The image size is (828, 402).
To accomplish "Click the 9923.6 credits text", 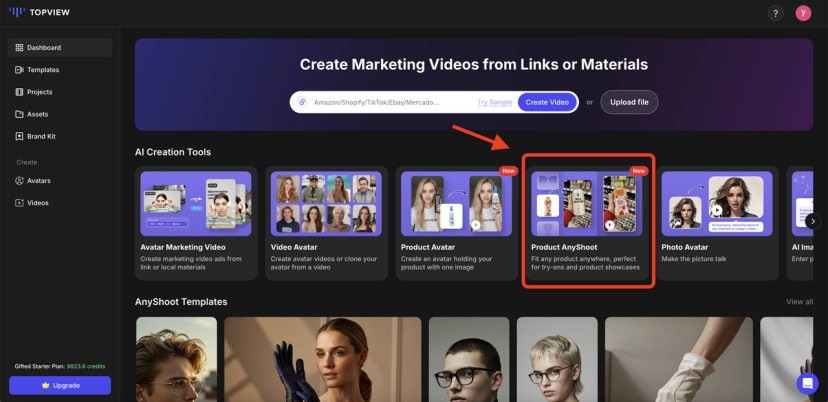I will 86,366.
